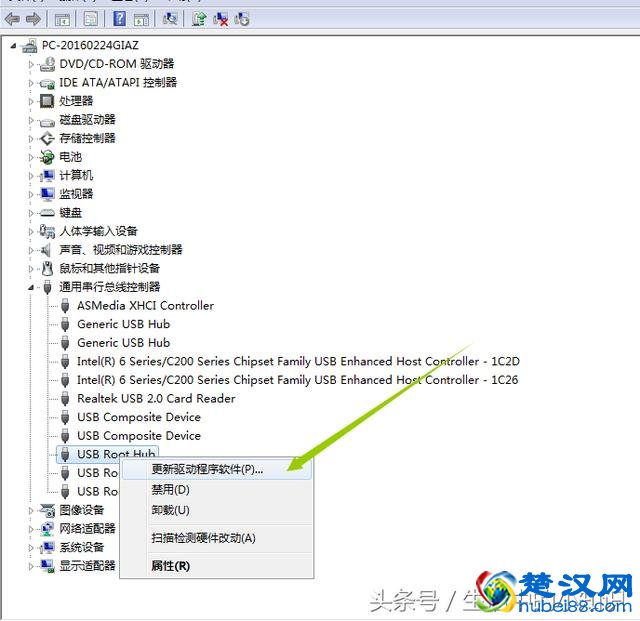
Task: Select the 图像设备 label
Action: 82,510
